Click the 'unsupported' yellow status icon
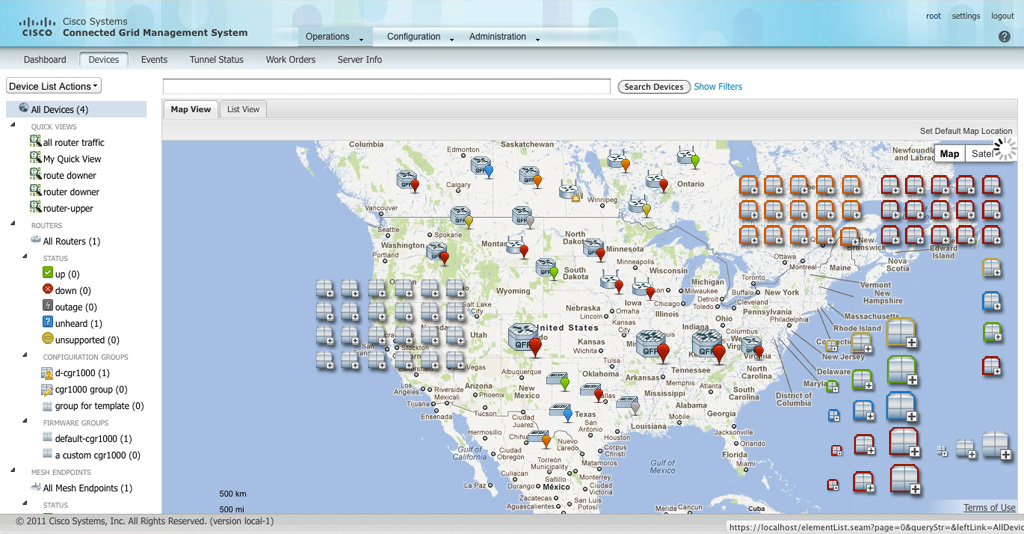 (x=47, y=340)
